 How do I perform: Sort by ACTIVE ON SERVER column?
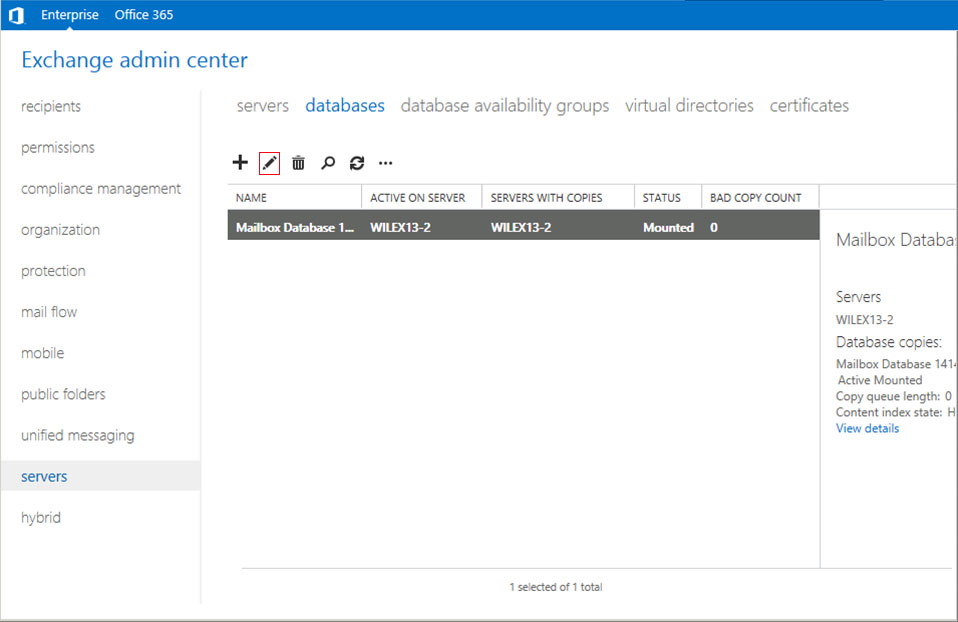417,197
